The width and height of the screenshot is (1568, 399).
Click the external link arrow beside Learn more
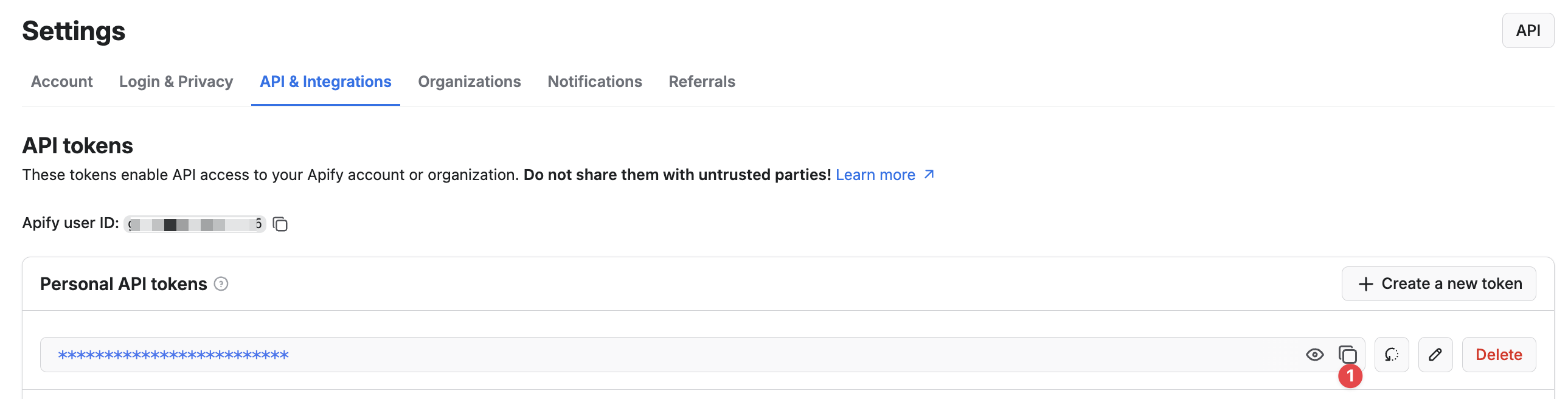pos(928,175)
